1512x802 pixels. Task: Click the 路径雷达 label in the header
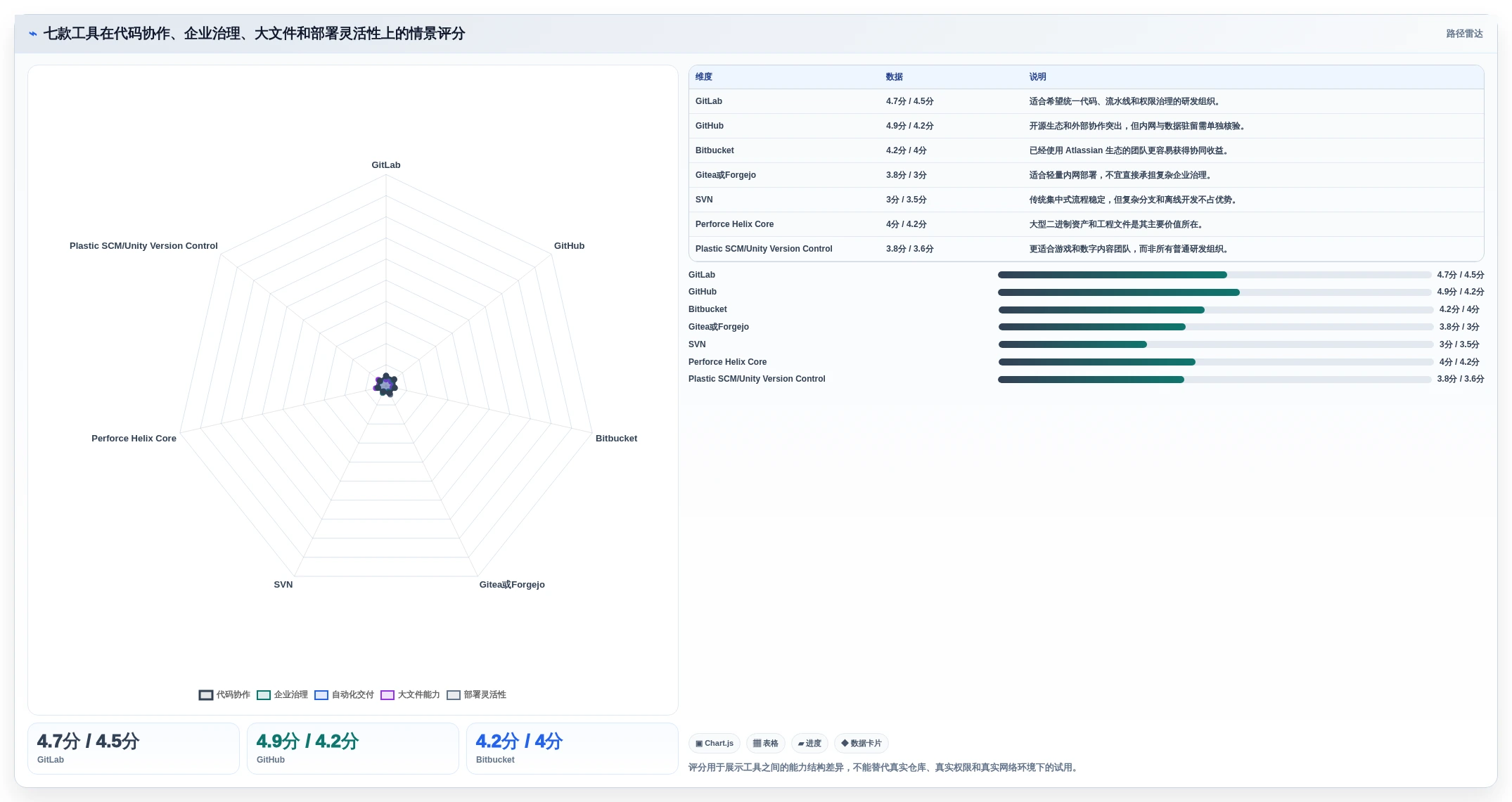1464,34
